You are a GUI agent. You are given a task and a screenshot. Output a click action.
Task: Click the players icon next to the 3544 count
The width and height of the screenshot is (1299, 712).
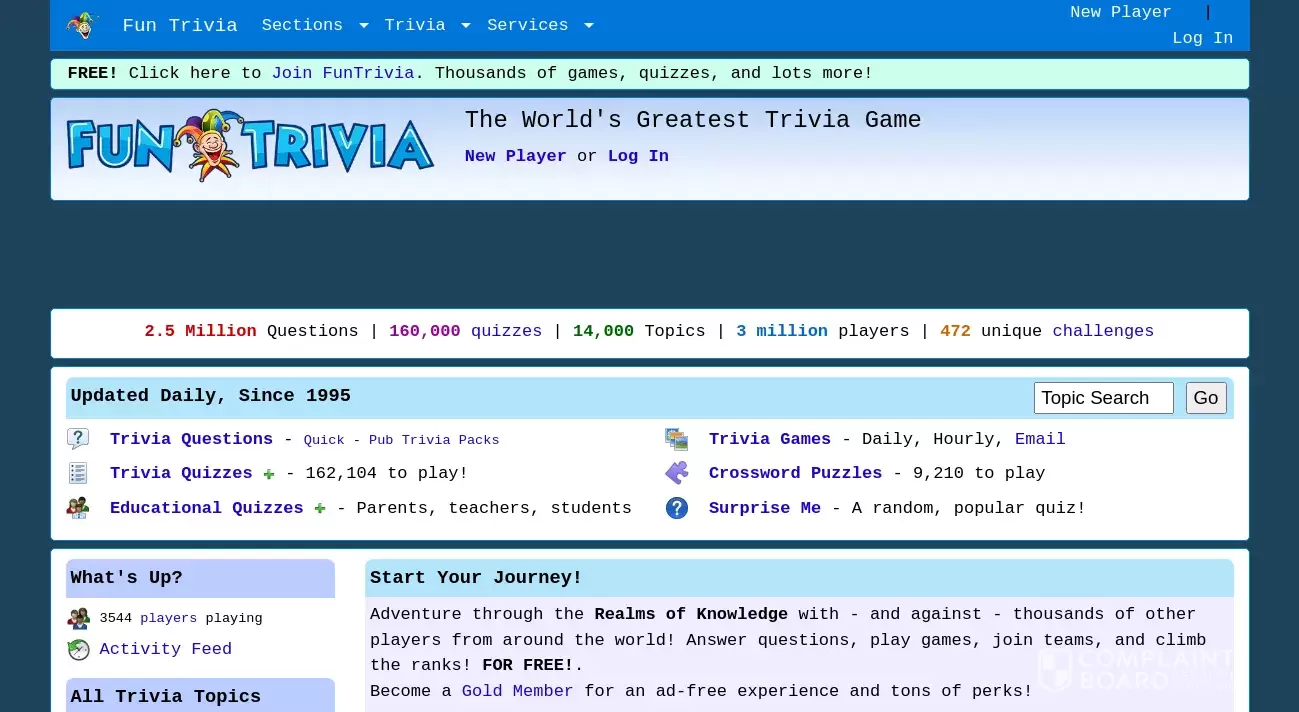(78, 618)
